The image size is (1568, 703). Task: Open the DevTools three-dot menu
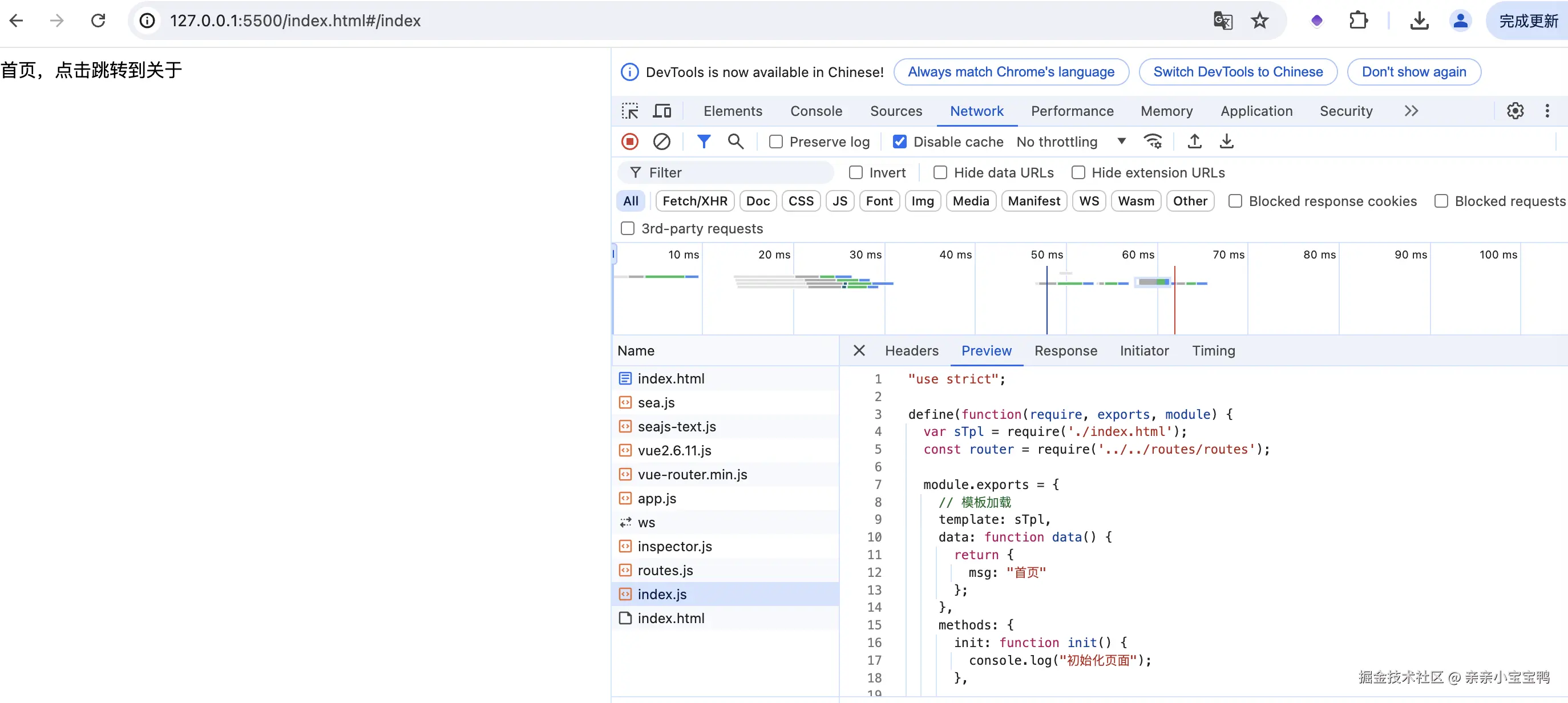1547,111
